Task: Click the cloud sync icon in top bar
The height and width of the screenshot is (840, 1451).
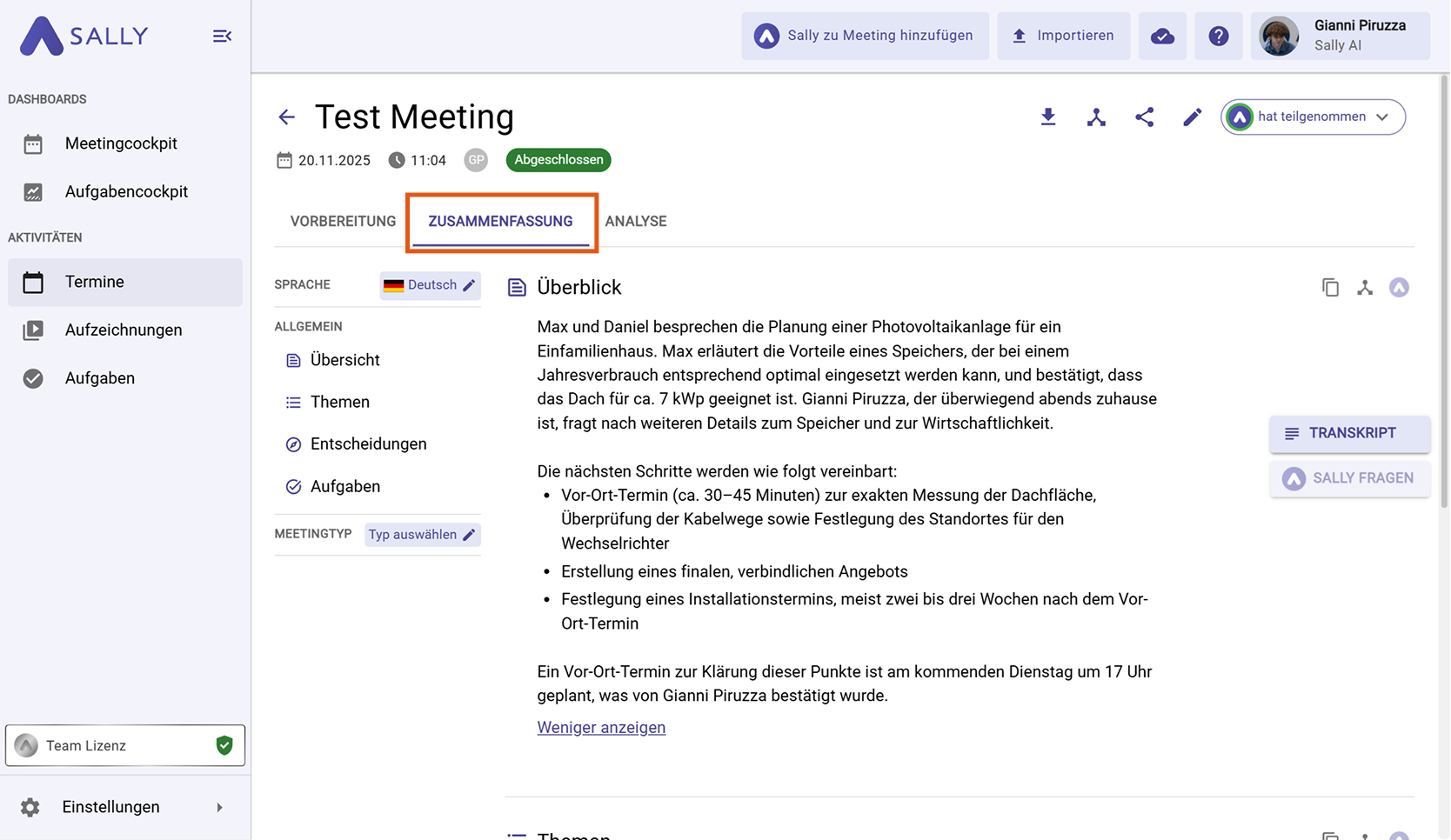Action: 1162,36
